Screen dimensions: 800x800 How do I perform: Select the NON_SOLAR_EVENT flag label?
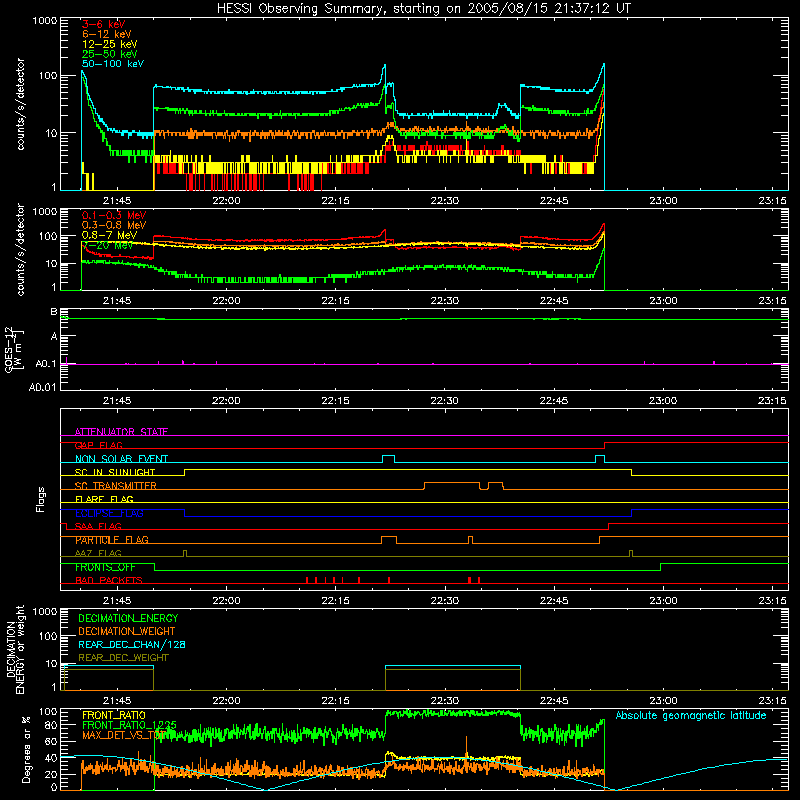tap(121, 459)
